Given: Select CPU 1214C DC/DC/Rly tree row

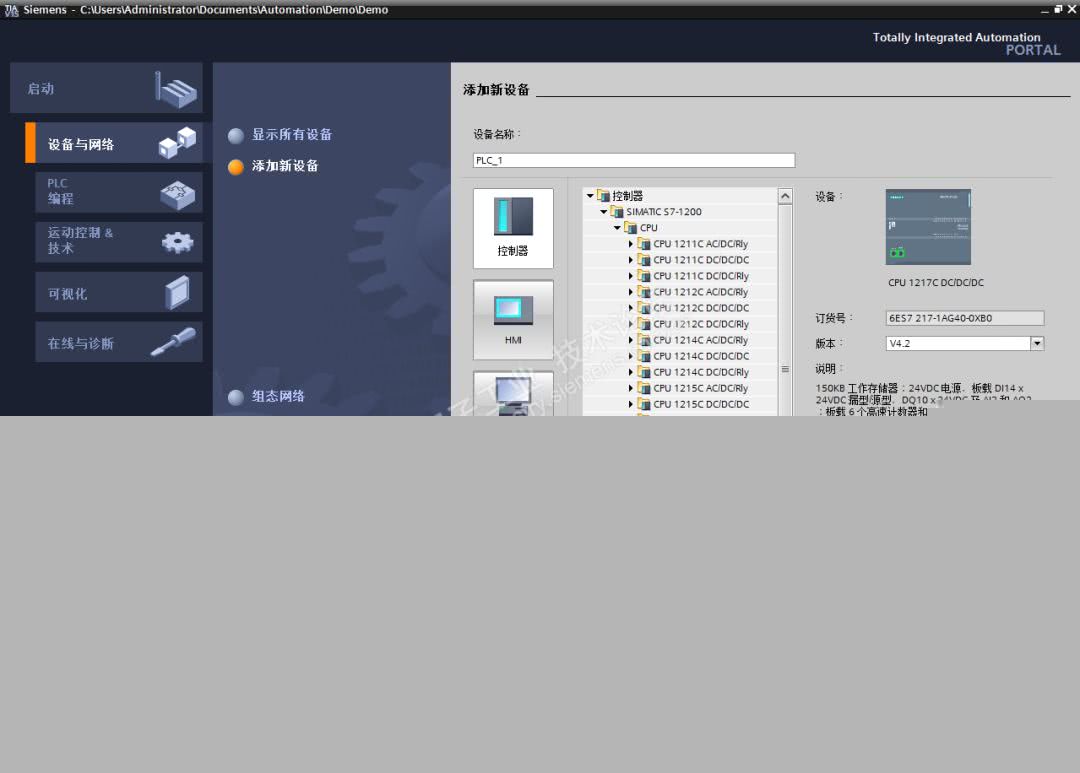Looking at the screenshot, I should pos(681,372).
